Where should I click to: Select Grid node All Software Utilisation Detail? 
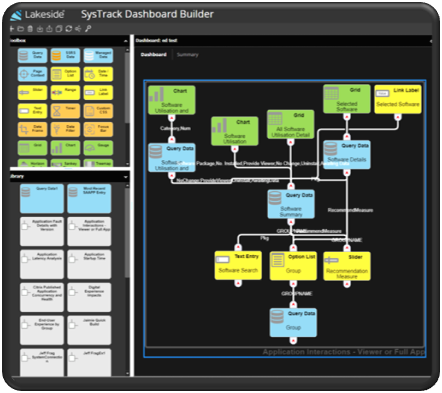click(290, 124)
